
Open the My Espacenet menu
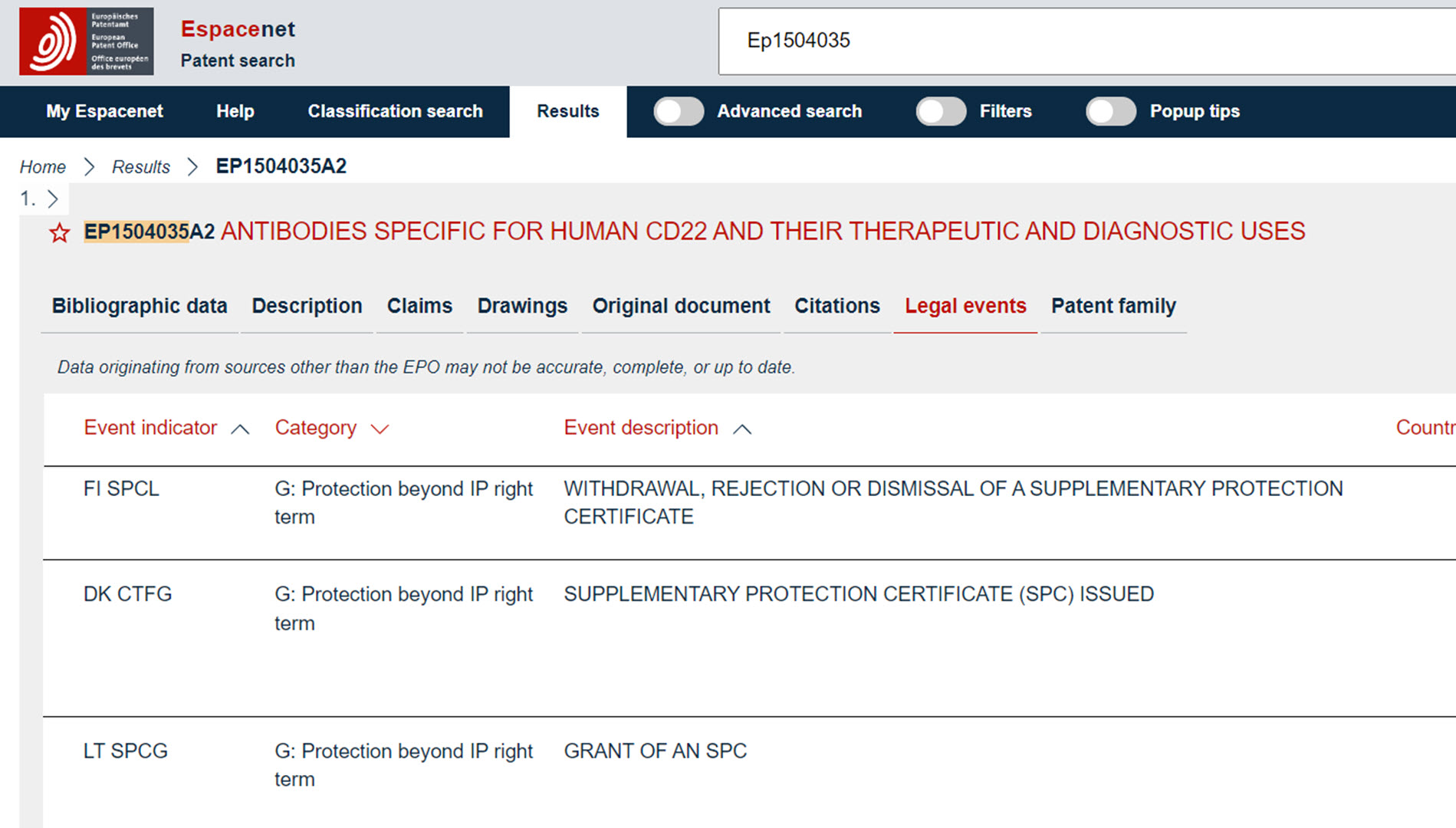point(104,111)
